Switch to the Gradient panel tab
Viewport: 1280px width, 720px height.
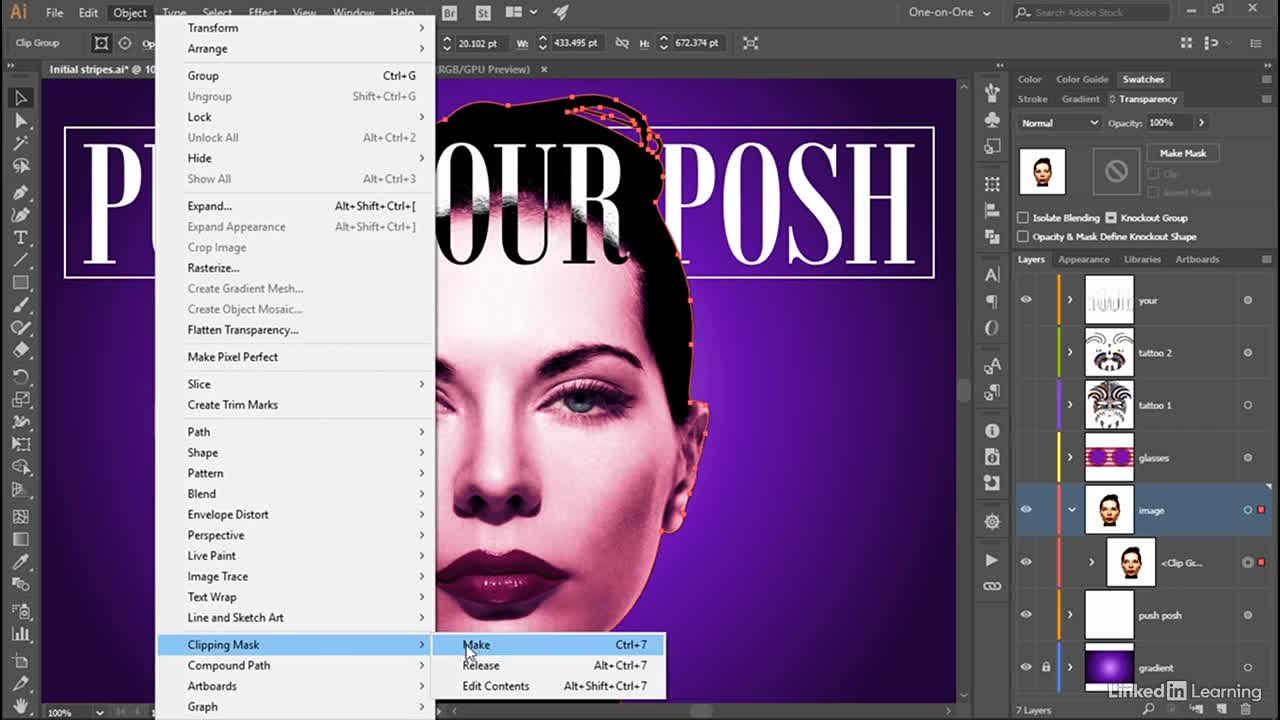1080,99
